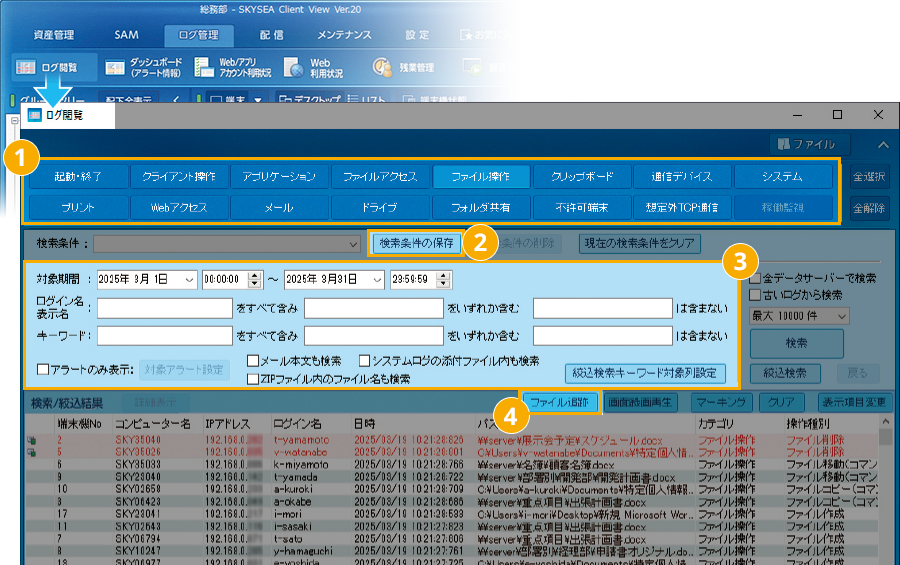
Task: Switch to 配信 tab
Action: [x=272, y=35]
